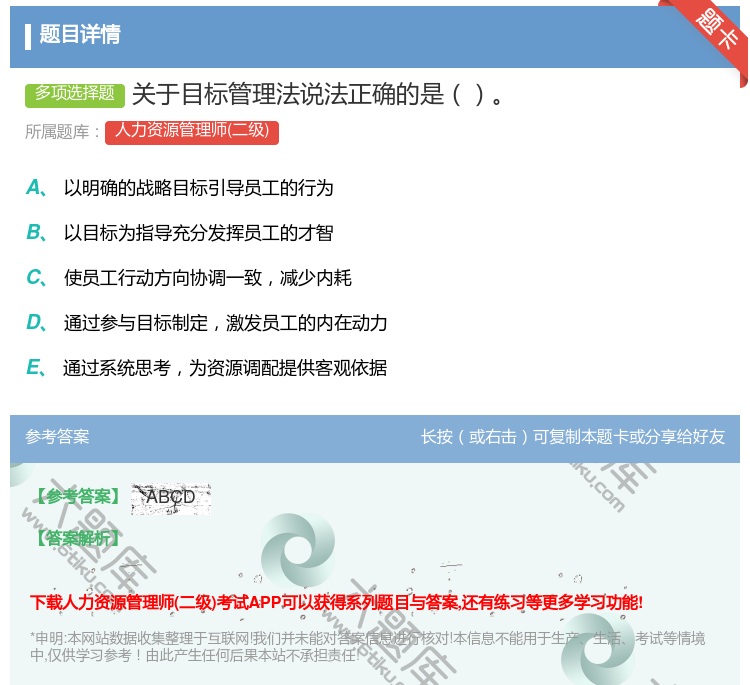Click the 【答案解析】 green label
The height and width of the screenshot is (685, 750).
tap(78, 539)
